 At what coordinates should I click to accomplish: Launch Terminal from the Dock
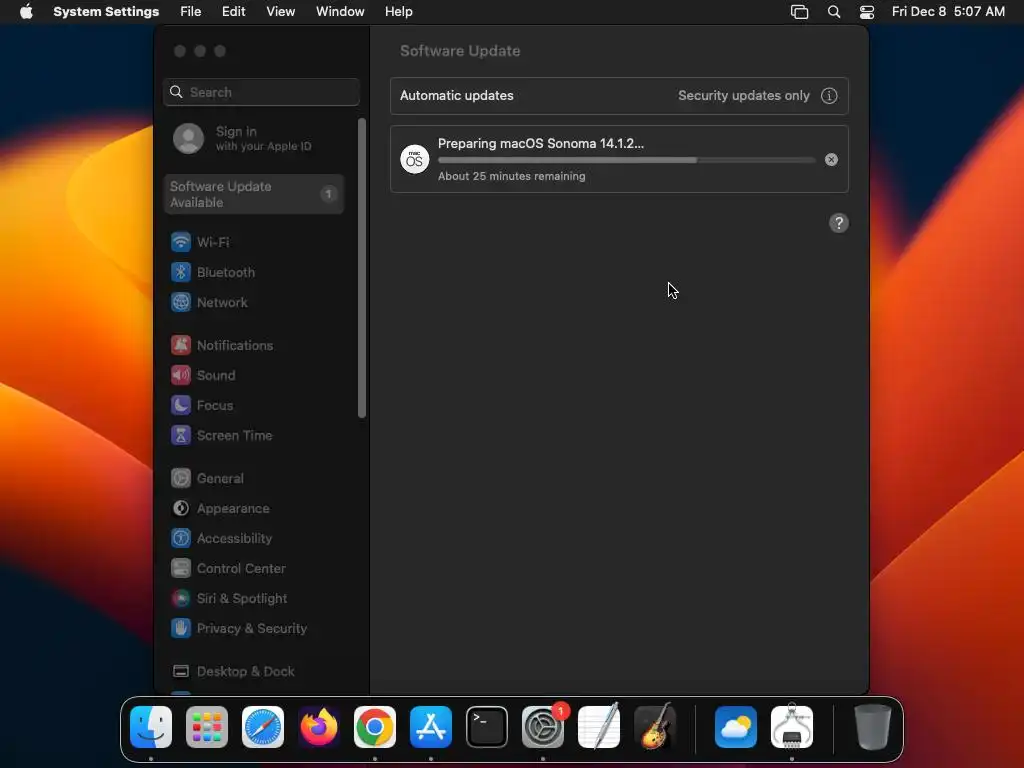[487, 727]
